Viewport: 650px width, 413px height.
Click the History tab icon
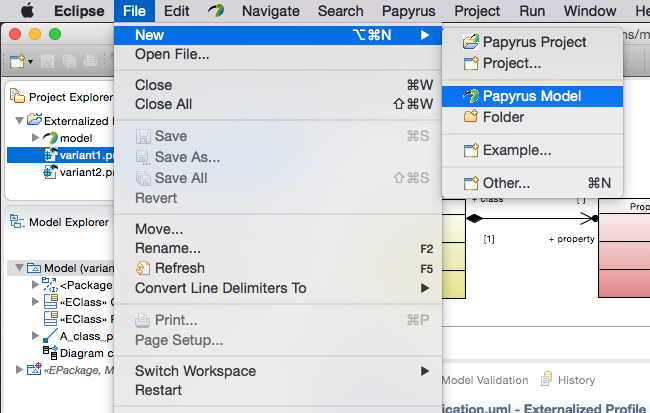pos(547,379)
